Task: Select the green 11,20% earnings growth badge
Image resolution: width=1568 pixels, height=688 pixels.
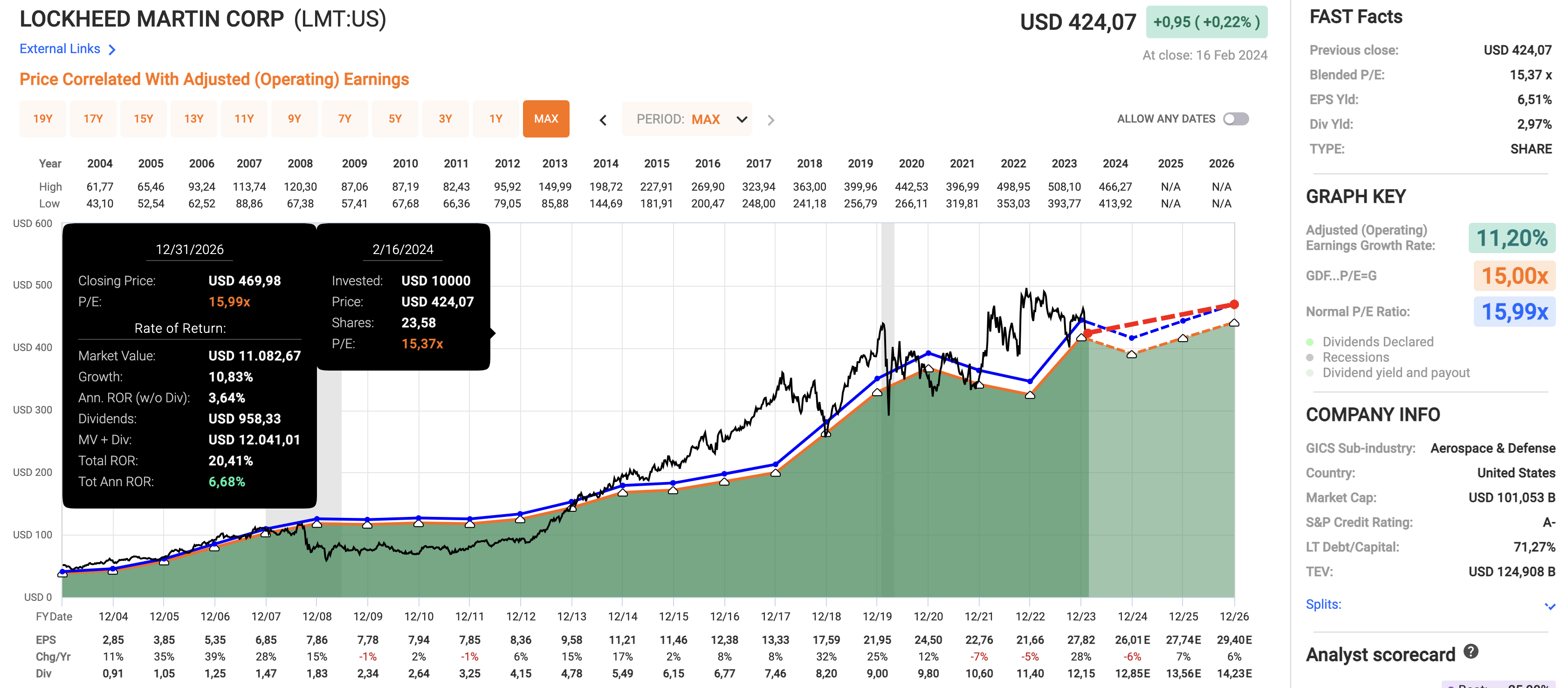Action: pyautogui.click(x=1513, y=238)
